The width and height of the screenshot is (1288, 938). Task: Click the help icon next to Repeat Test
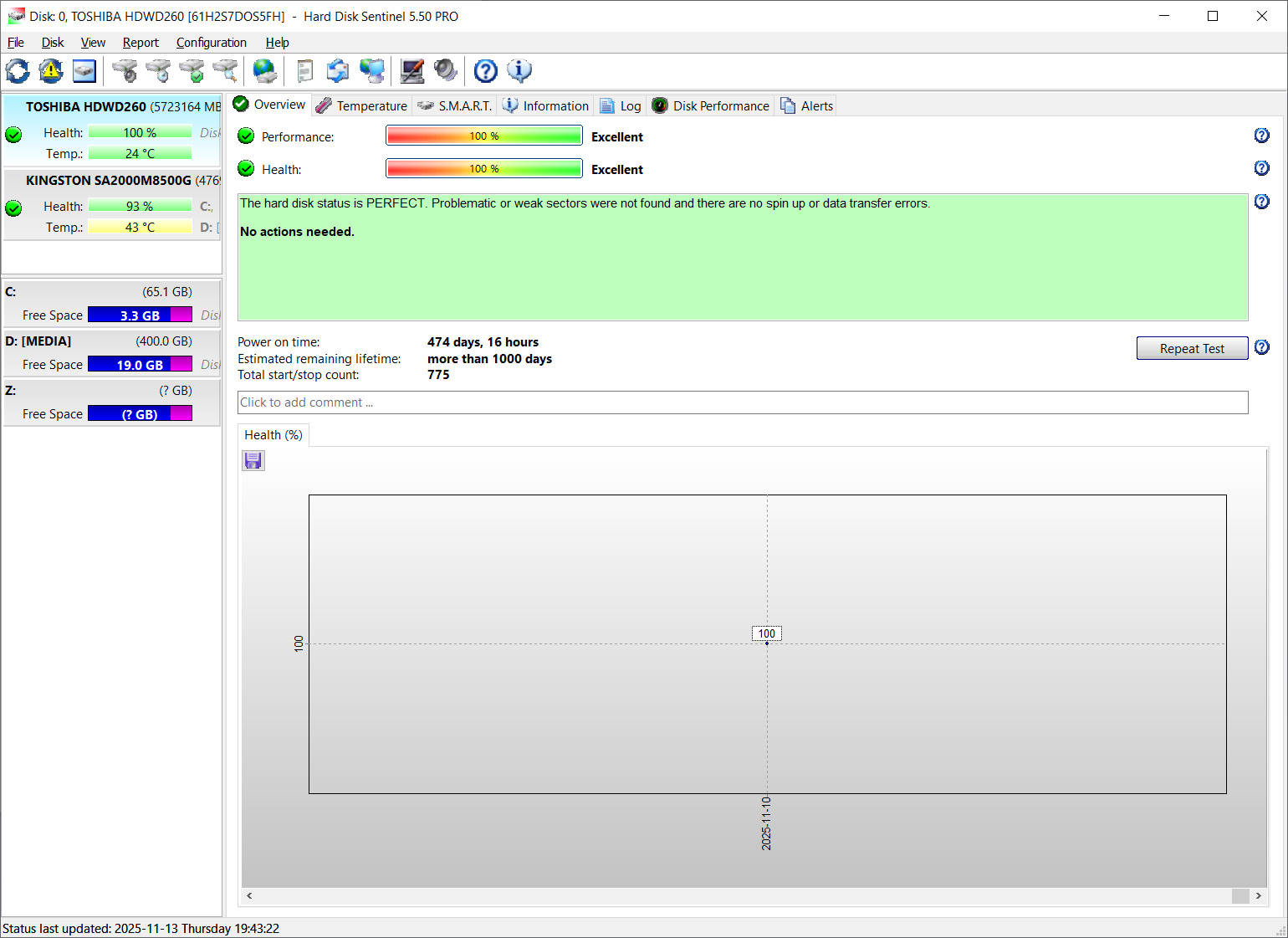pyautogui.click(x=1262, y=347)
